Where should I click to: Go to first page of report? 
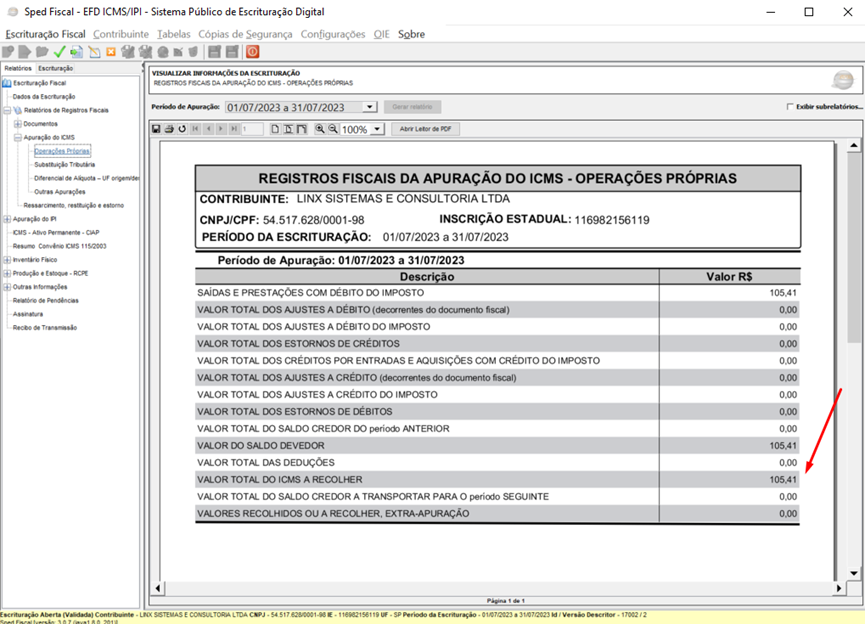195,129
